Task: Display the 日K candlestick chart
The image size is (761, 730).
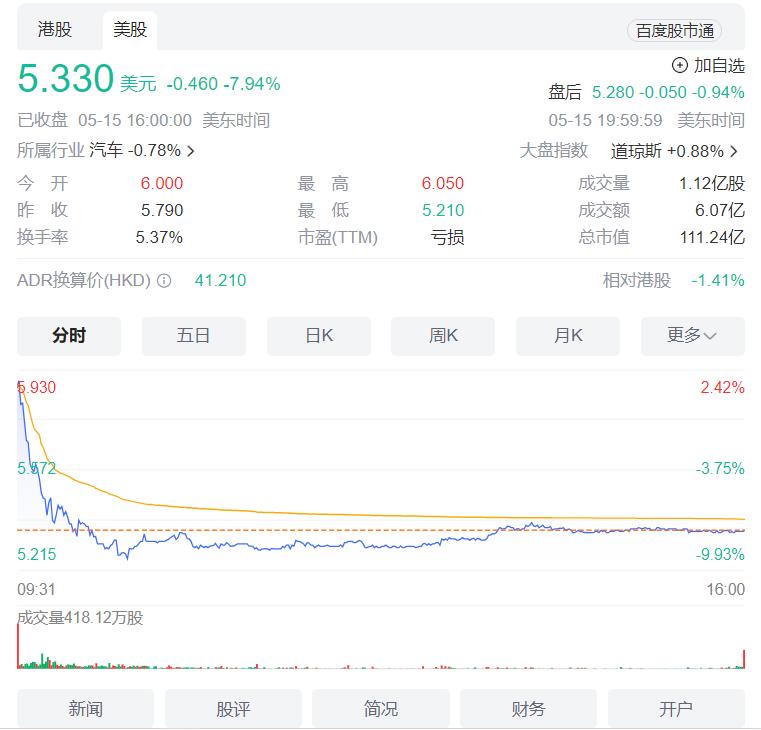Action: click(319, 336)
